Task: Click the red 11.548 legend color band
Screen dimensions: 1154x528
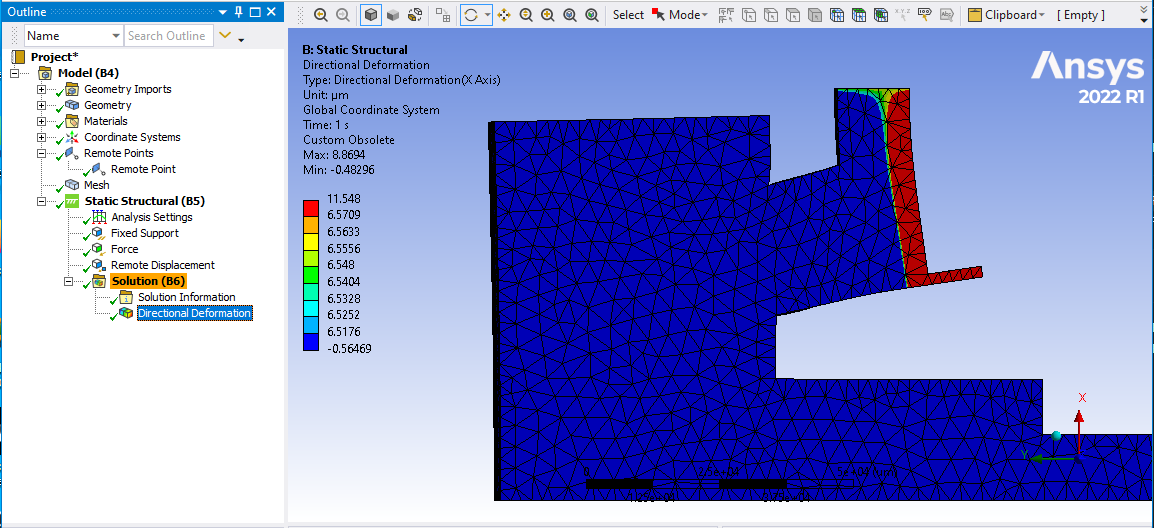Action: tap(312, 206)
